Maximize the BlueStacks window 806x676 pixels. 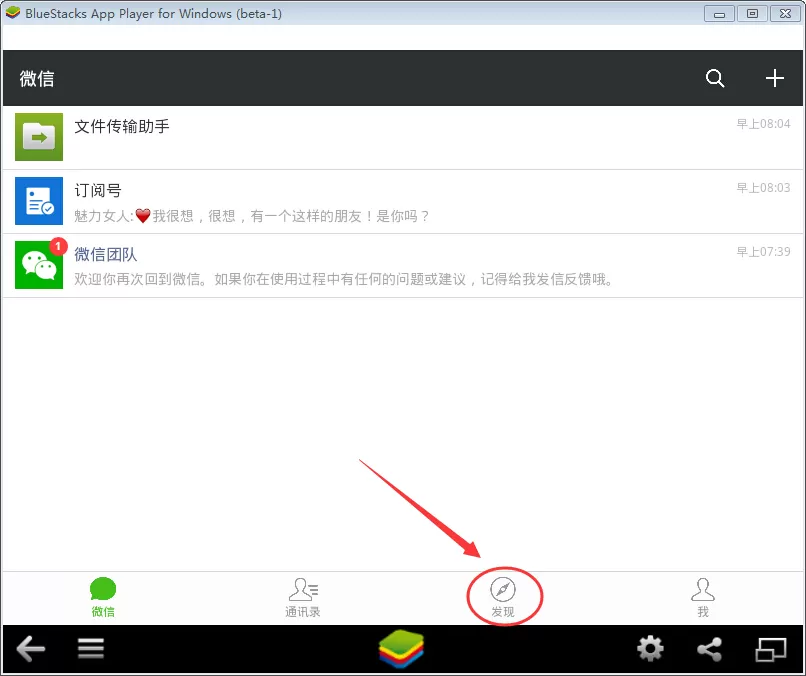click(752, 14)
